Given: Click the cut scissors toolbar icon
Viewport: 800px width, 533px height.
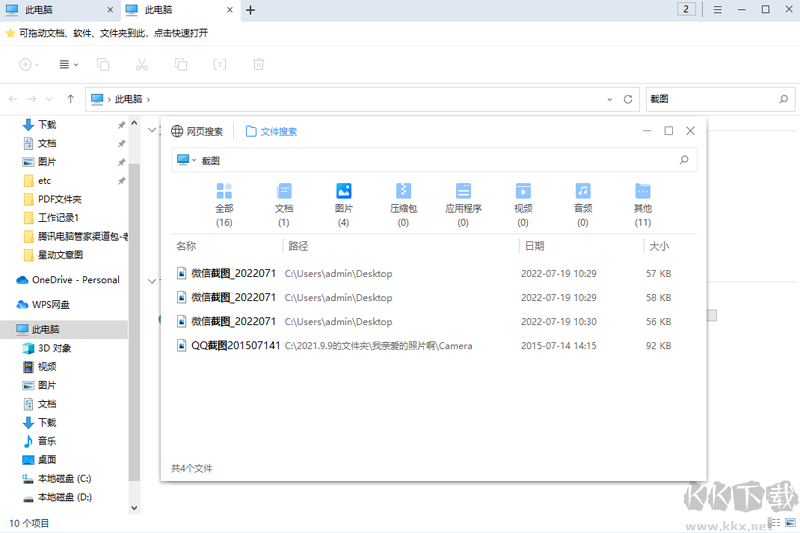Looking at the screenshot, I should pos(142,64).
